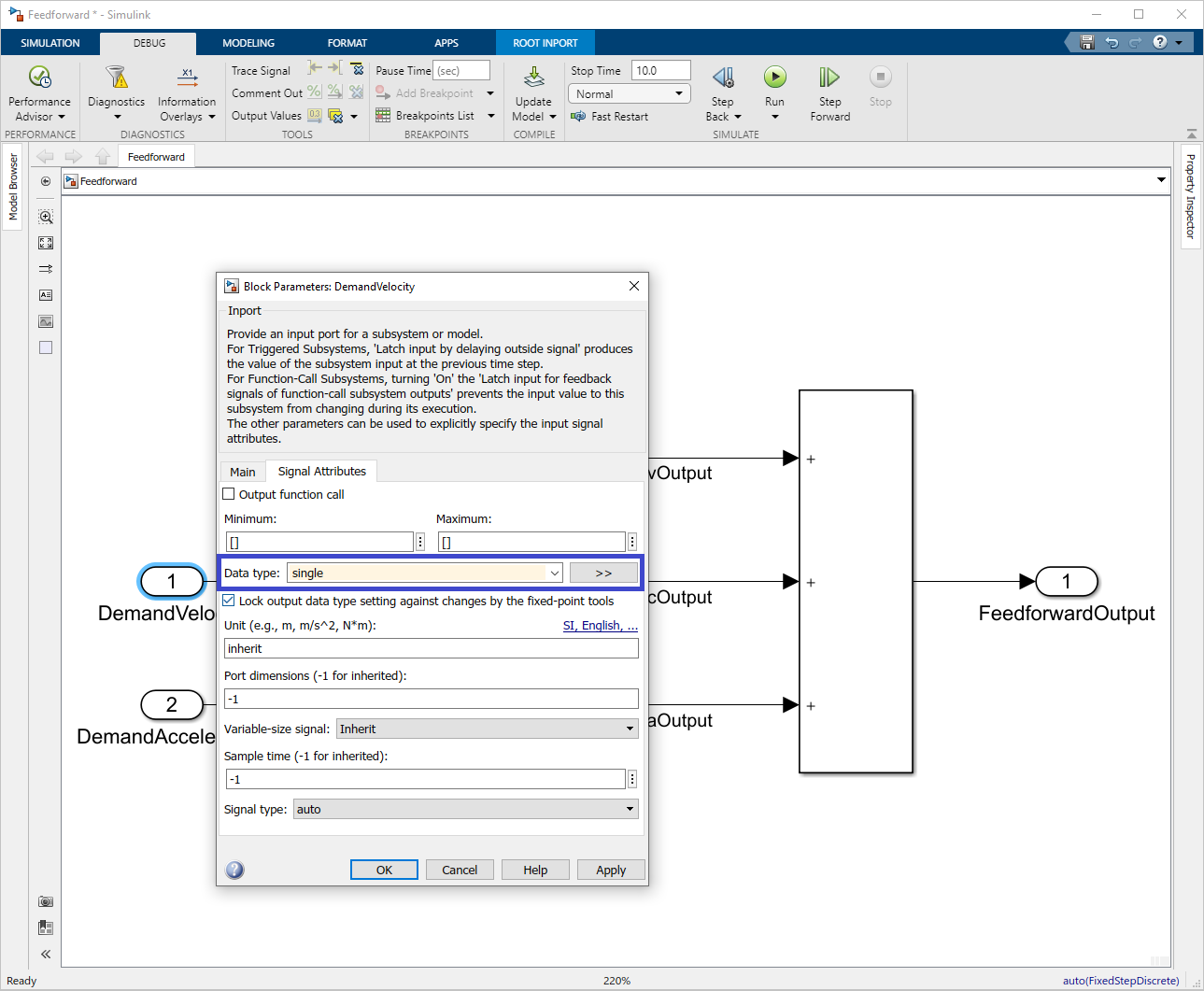
Task: Click the Redo arrow in quick access bar
Action: (1136, 43)
